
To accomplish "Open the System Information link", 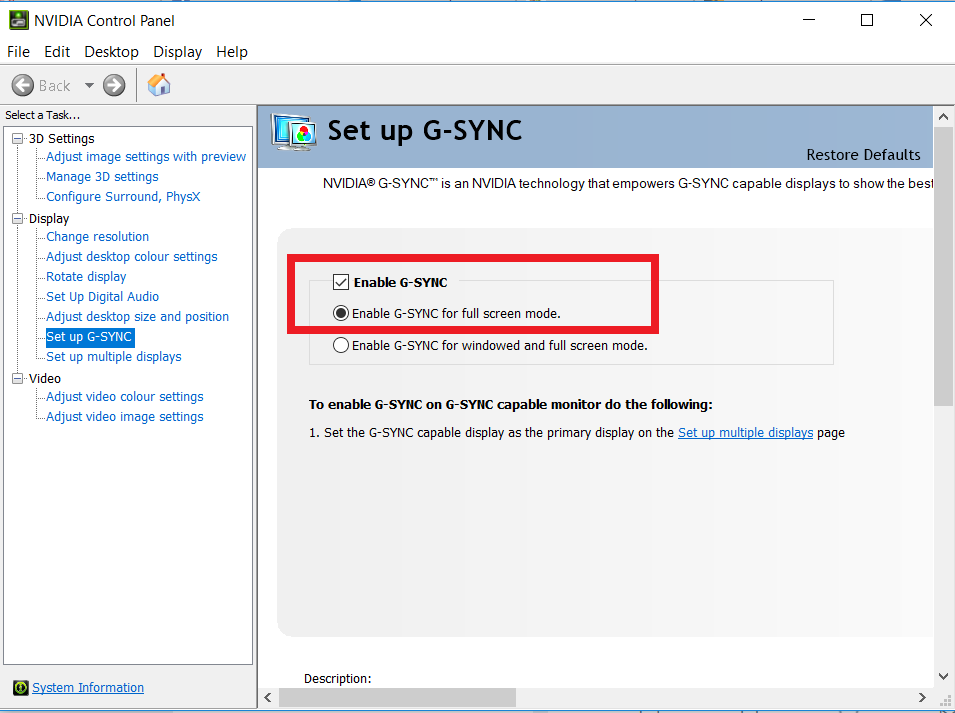I will tap(88, 687).
